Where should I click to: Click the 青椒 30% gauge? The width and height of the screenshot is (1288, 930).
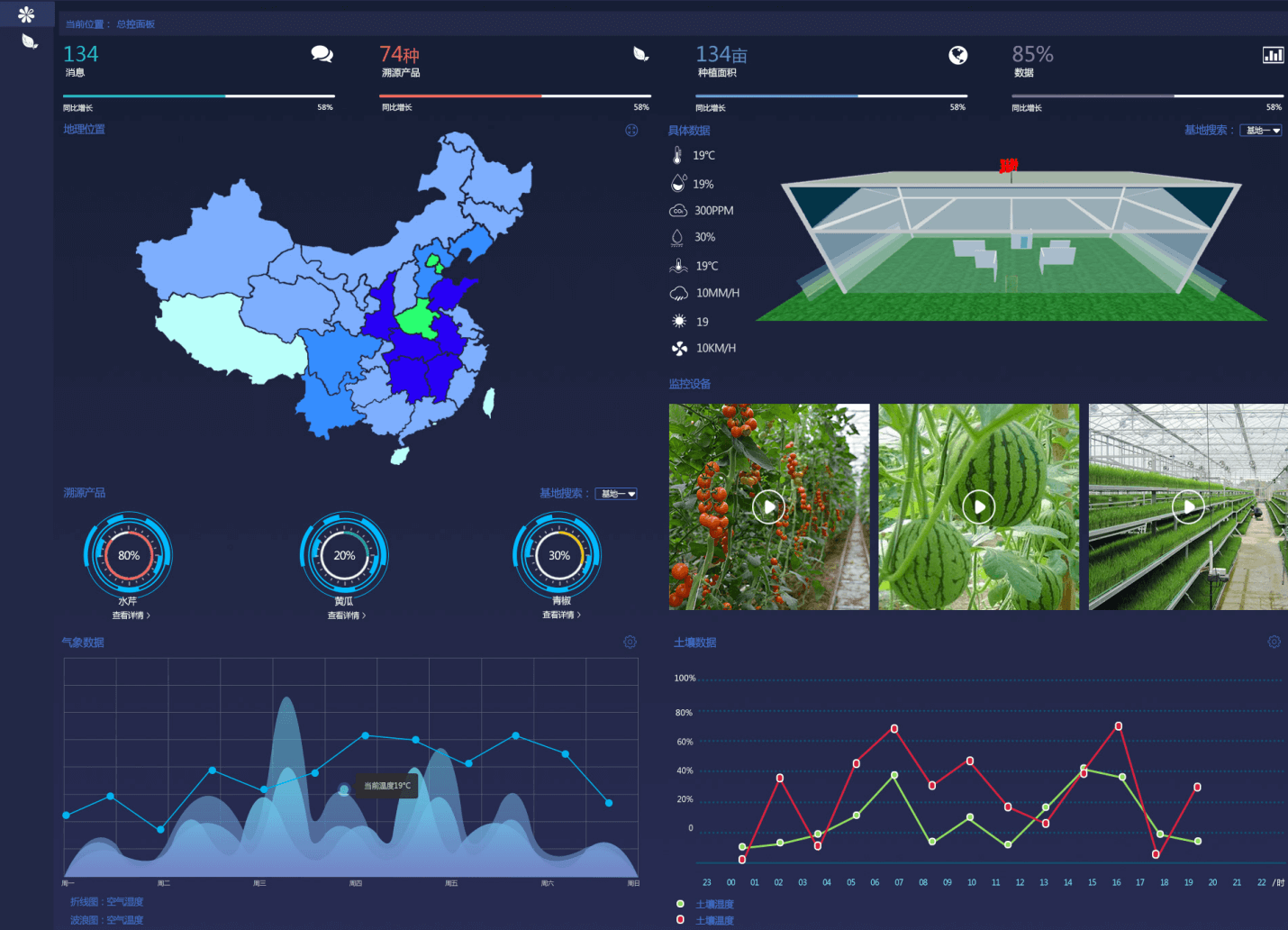pos(558,555)
